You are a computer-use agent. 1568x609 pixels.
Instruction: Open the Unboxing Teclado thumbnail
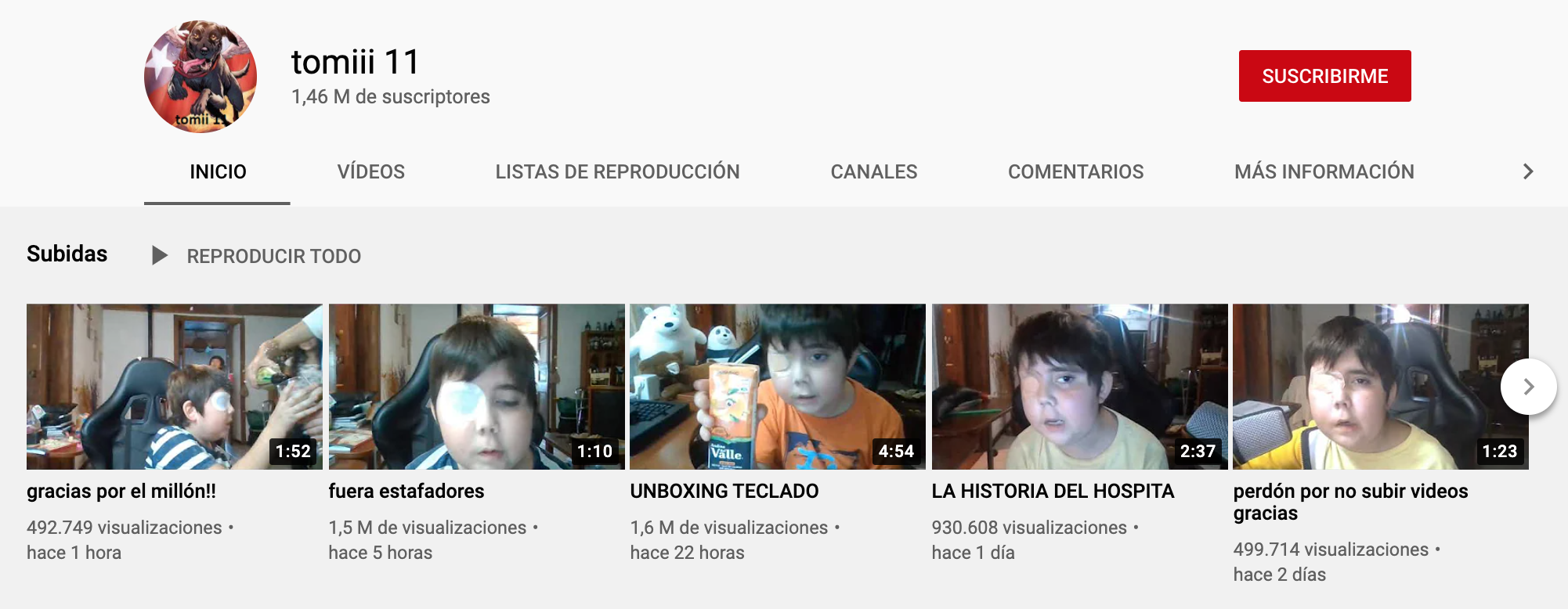[777, 387]
